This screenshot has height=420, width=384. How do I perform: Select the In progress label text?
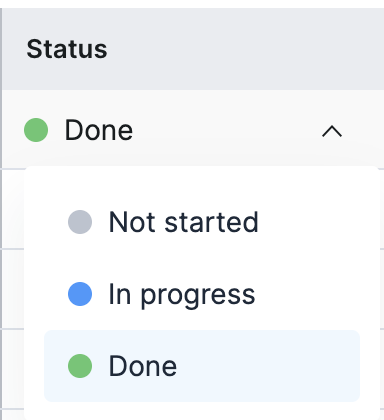tap(182, 295)
